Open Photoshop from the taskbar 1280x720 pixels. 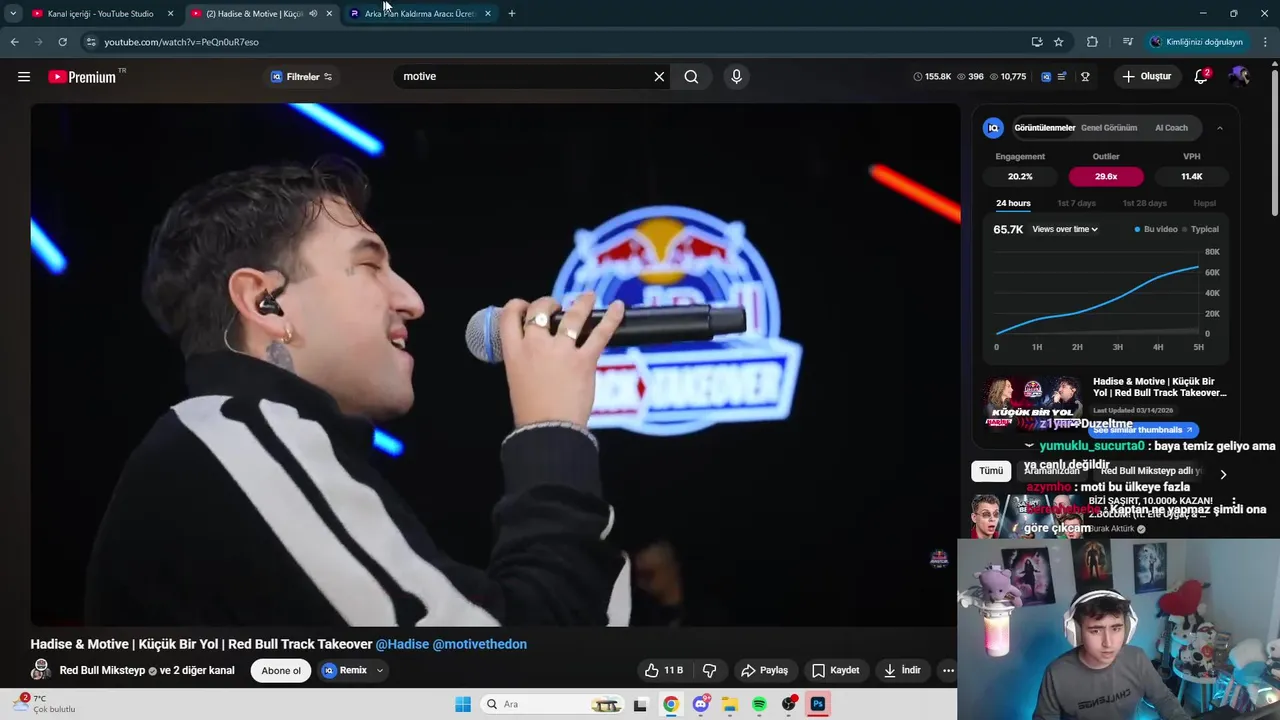(x=818, y=705)
